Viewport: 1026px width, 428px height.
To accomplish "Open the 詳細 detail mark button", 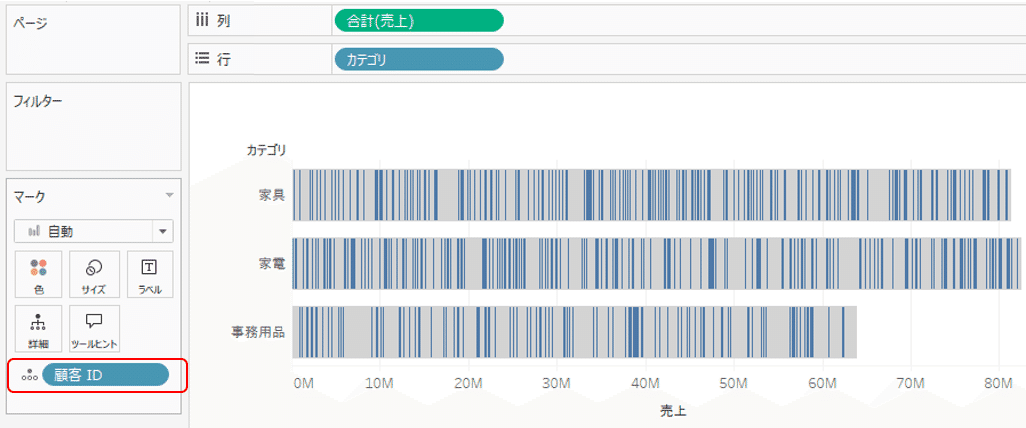I will point(38,329).
